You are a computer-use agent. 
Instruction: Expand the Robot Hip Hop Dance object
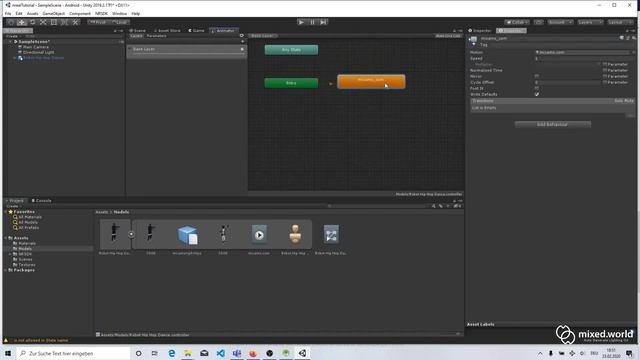click(x=15, y=58)
